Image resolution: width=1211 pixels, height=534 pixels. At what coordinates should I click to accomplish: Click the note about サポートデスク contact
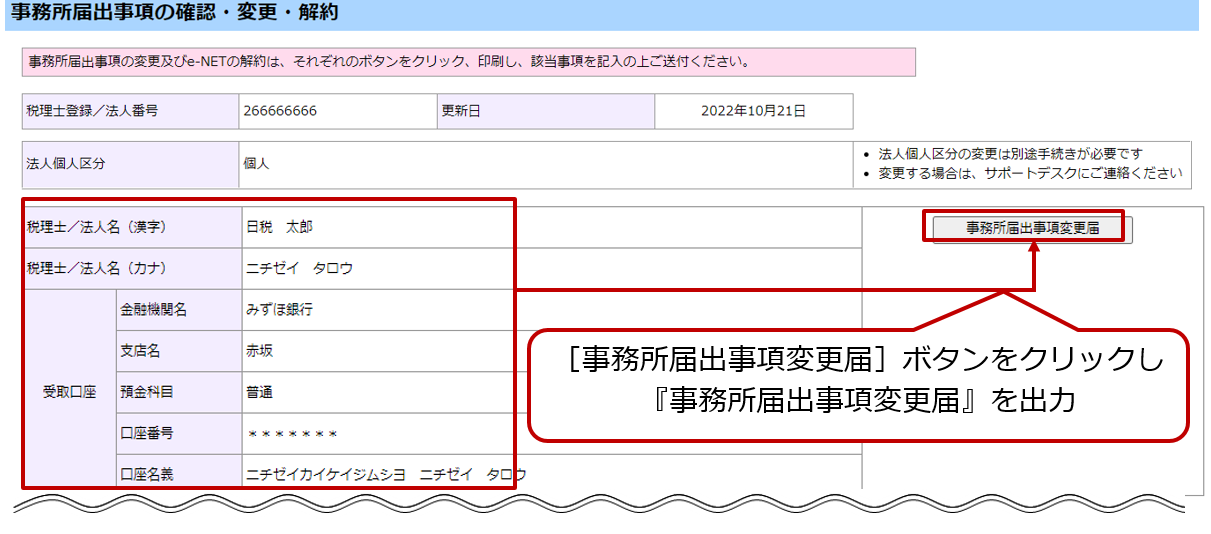pyautogui.click(x=1027, y=173)
